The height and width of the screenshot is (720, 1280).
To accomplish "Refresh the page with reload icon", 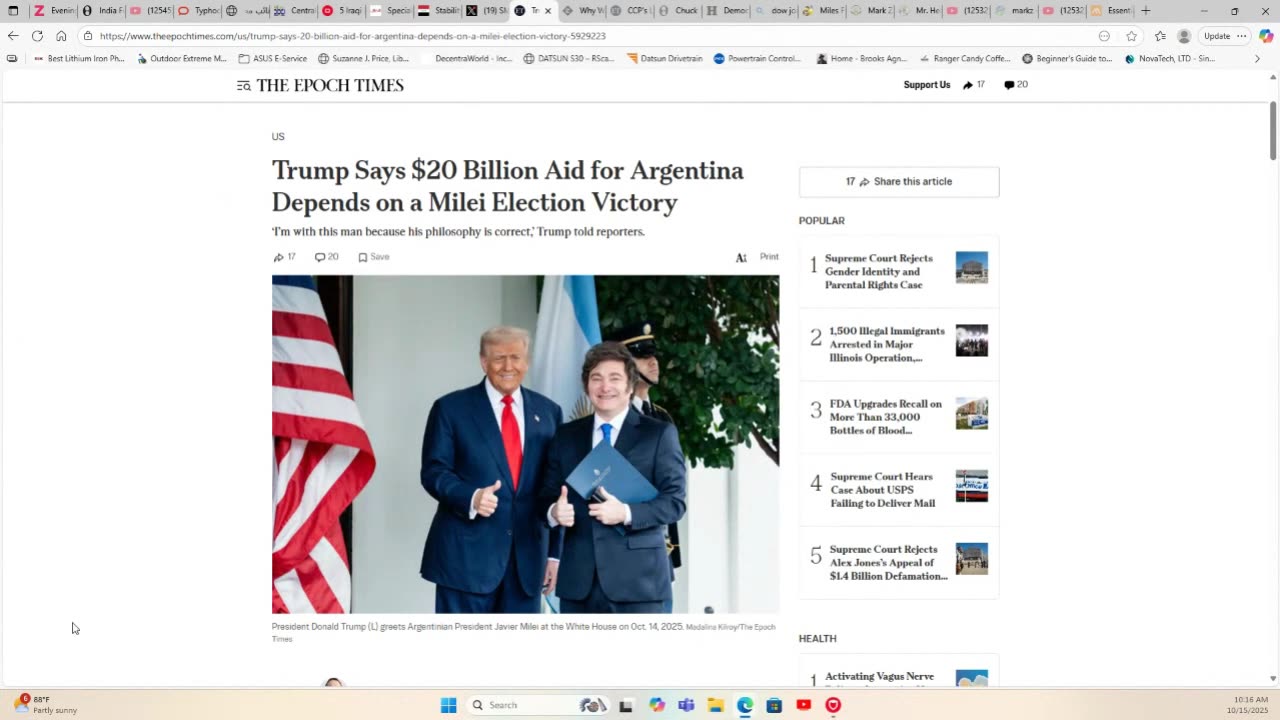I will pyautogui.click(x=37, y=36).
